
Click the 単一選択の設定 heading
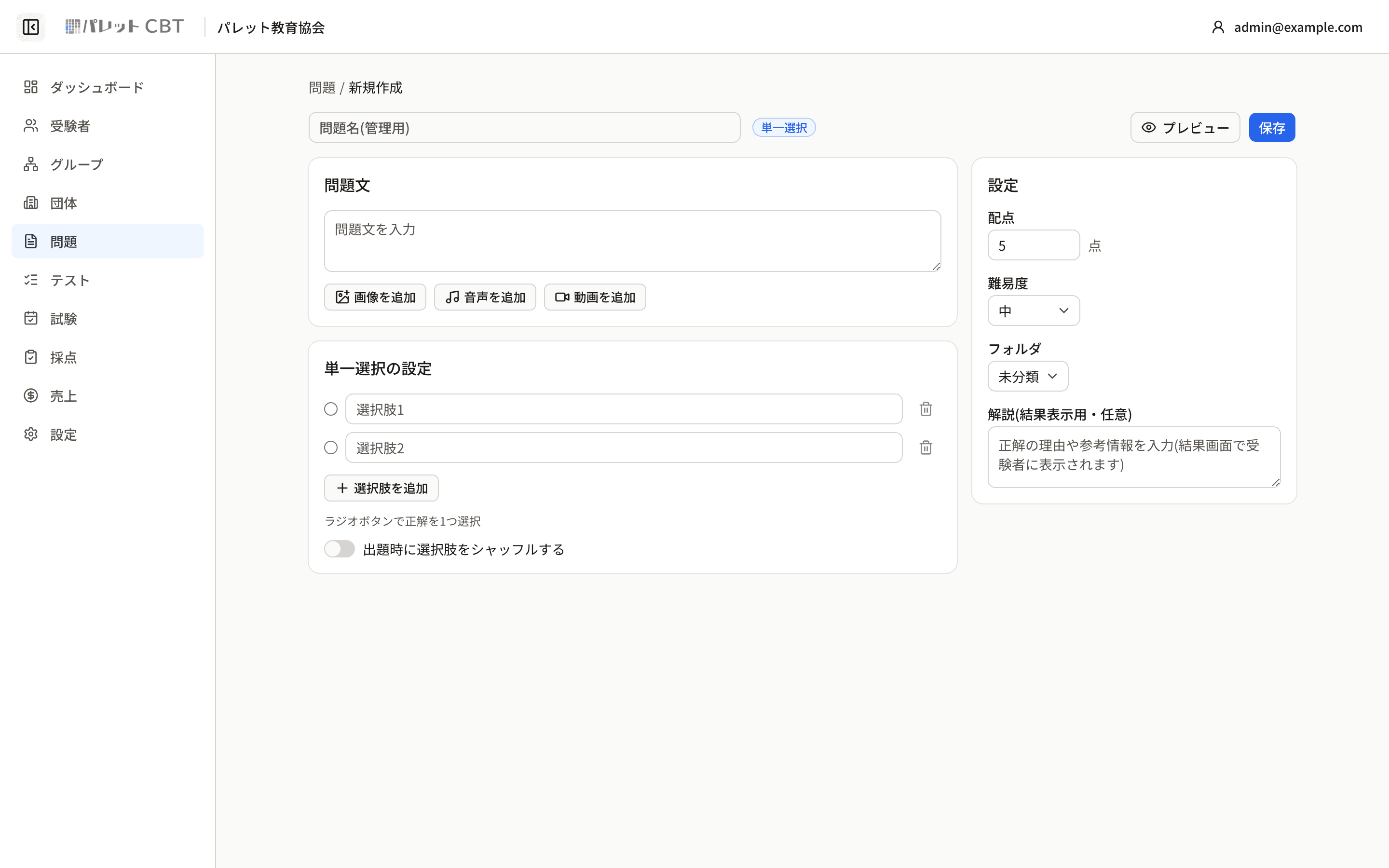(378, 368)
